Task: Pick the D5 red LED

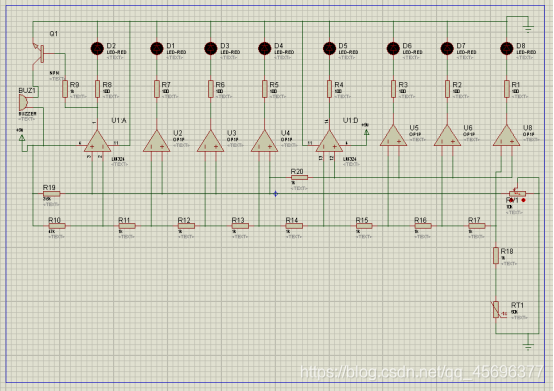Action: (329, 48)
